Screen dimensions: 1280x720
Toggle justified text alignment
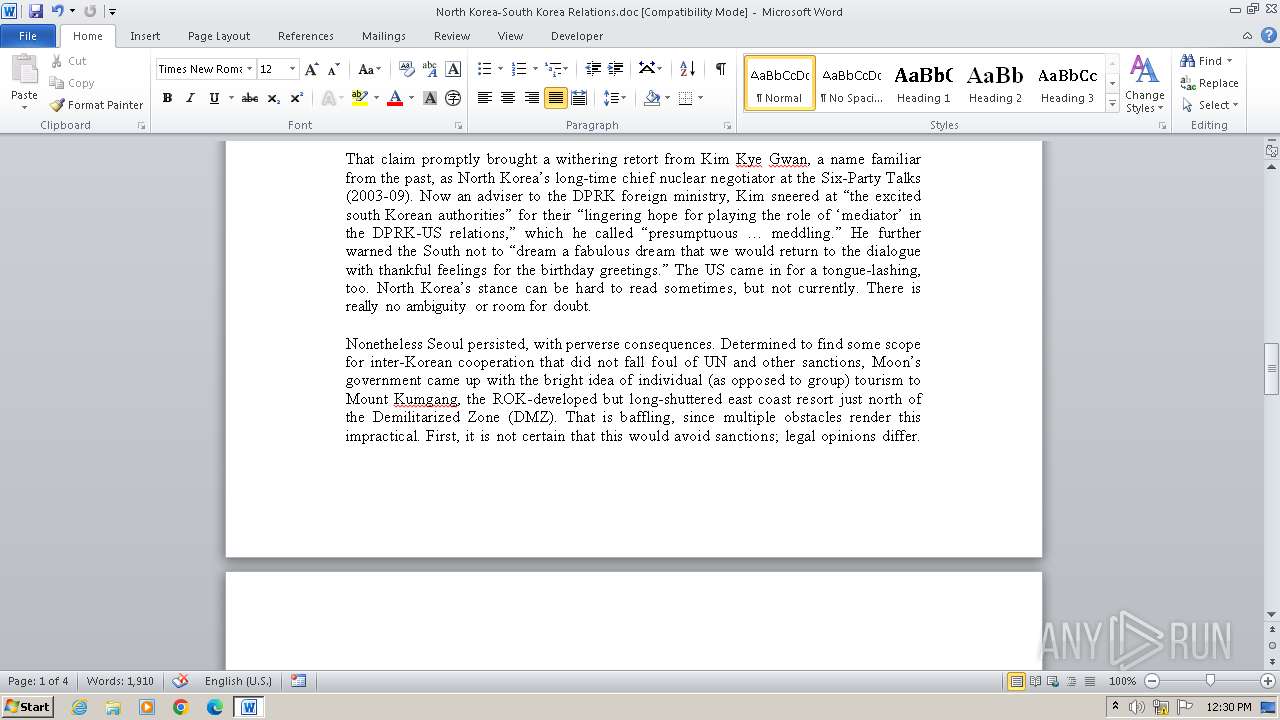tap(555, 98)
